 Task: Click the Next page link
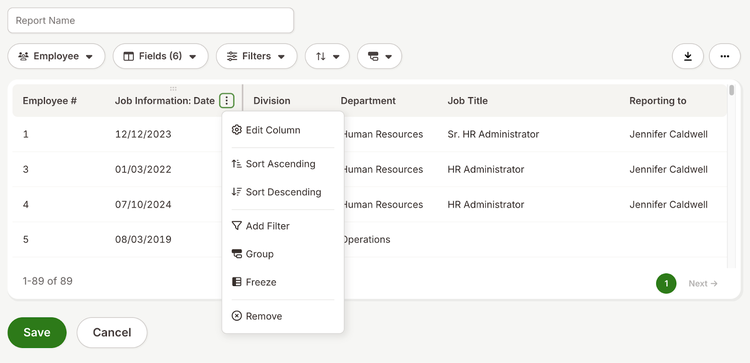click(703, 284)
